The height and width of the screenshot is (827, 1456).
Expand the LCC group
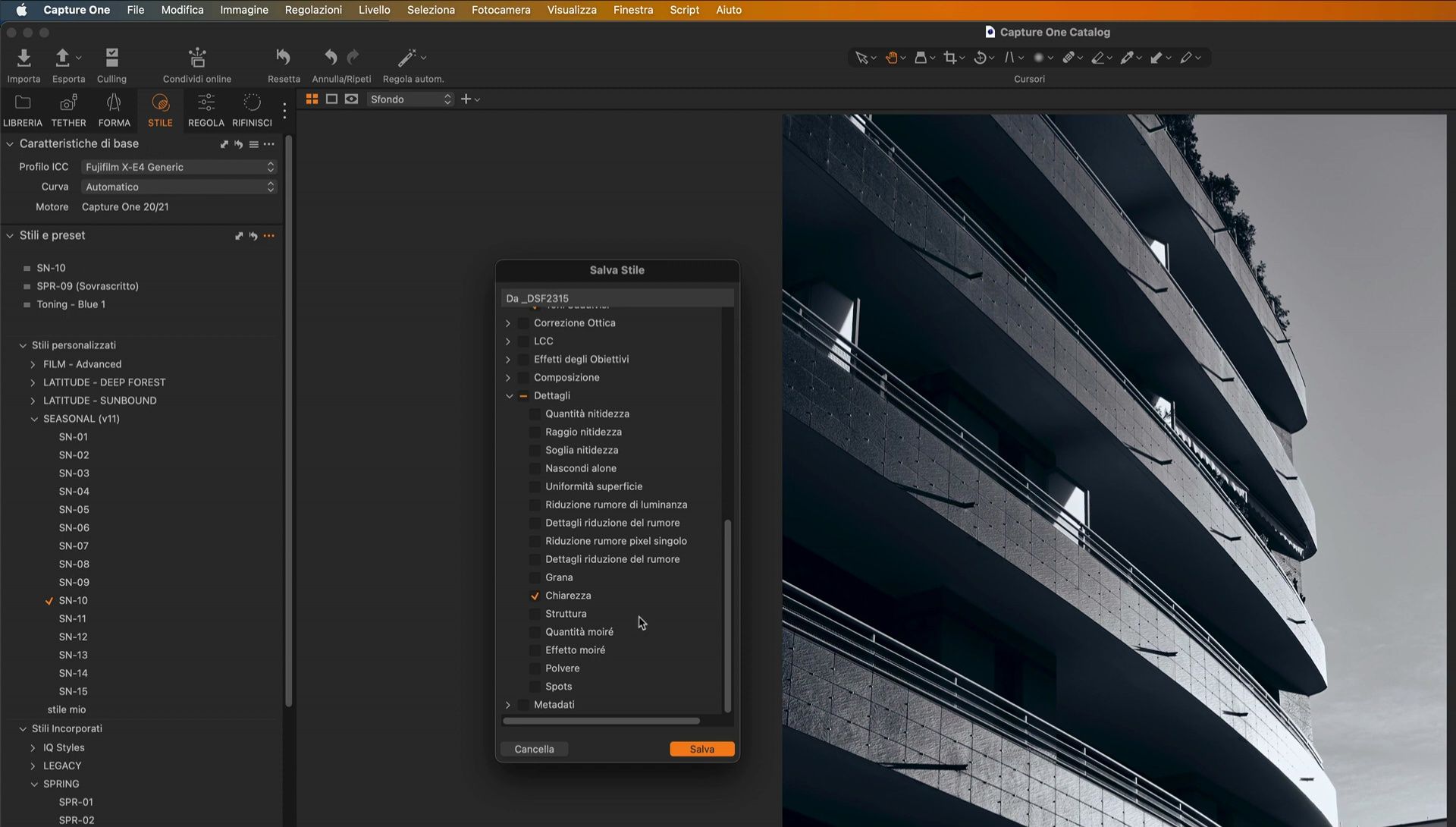509,341
